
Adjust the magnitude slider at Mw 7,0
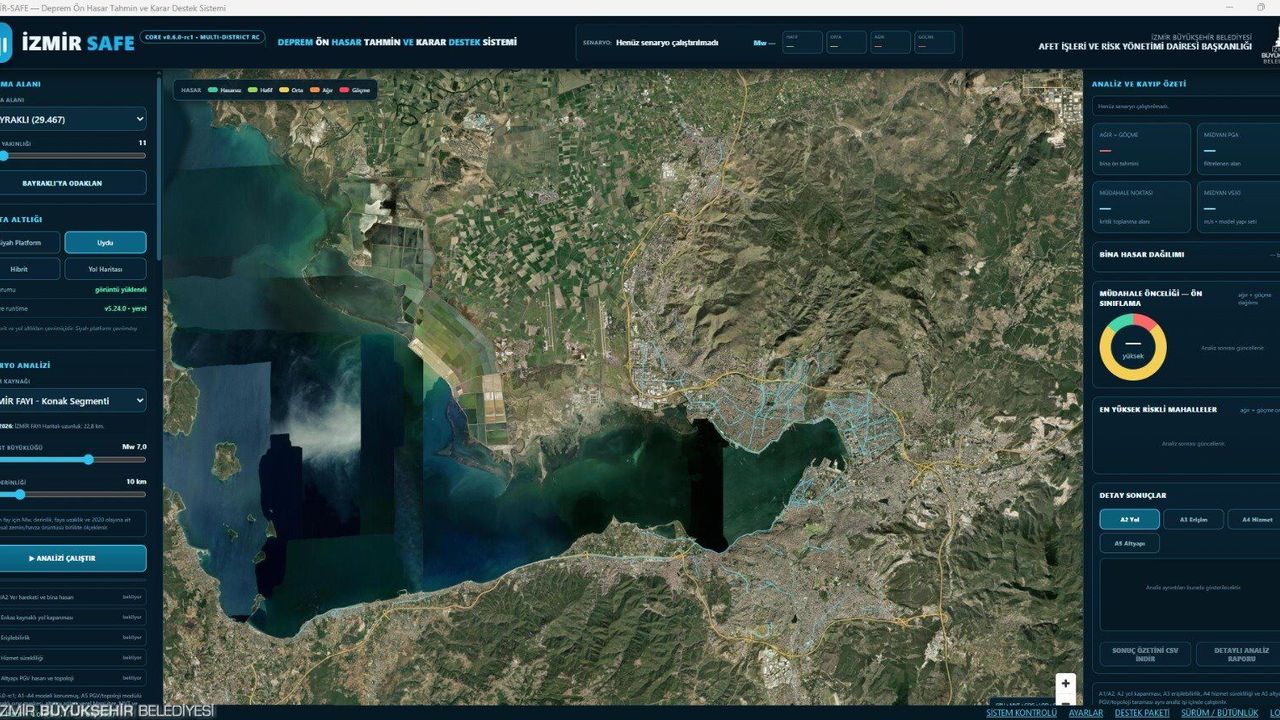[73, 460]
